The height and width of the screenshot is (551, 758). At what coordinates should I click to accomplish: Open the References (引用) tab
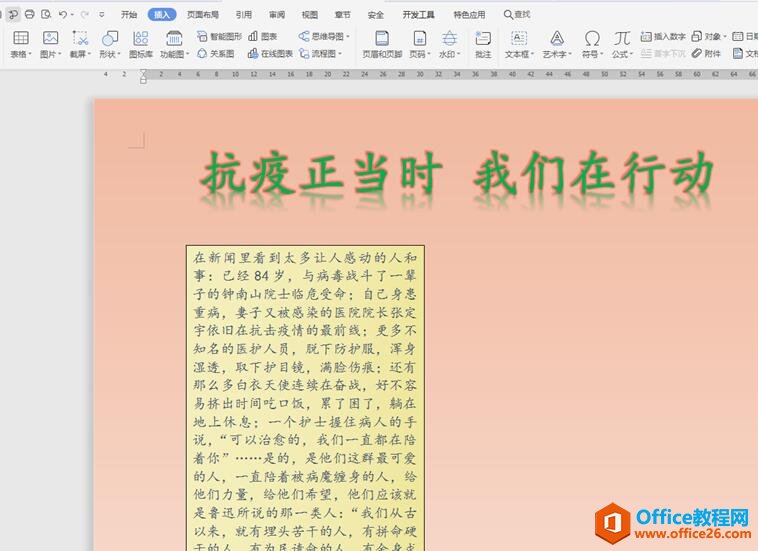(x=244, y=14)
